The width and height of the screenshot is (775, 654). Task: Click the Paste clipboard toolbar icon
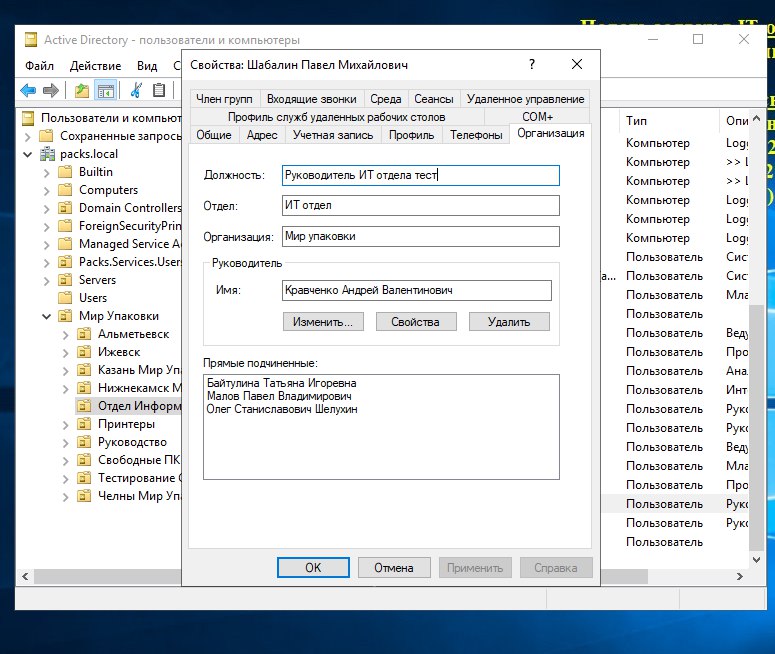click(x=158, y=91)
